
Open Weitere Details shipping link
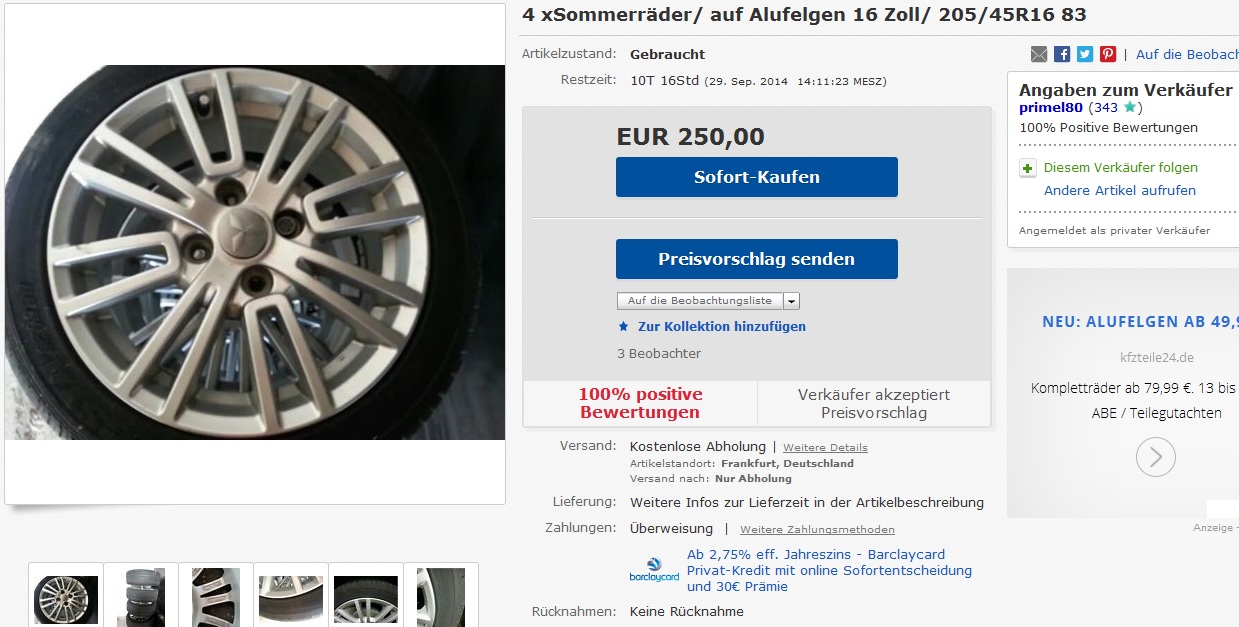click(x=825, y=447)
